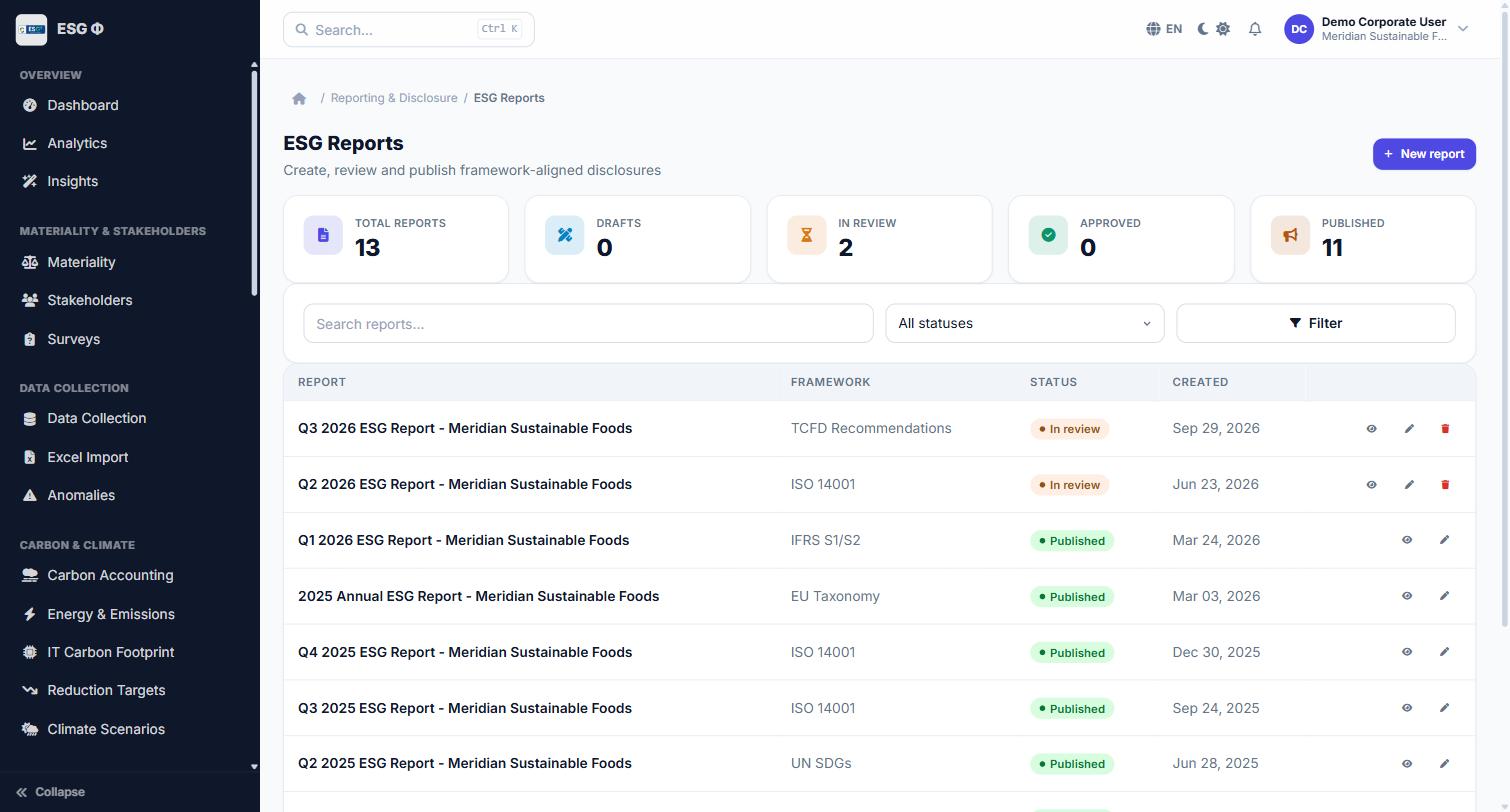Open notifications bell
Screen dimensions: 1510x812
pos(1255,29)
